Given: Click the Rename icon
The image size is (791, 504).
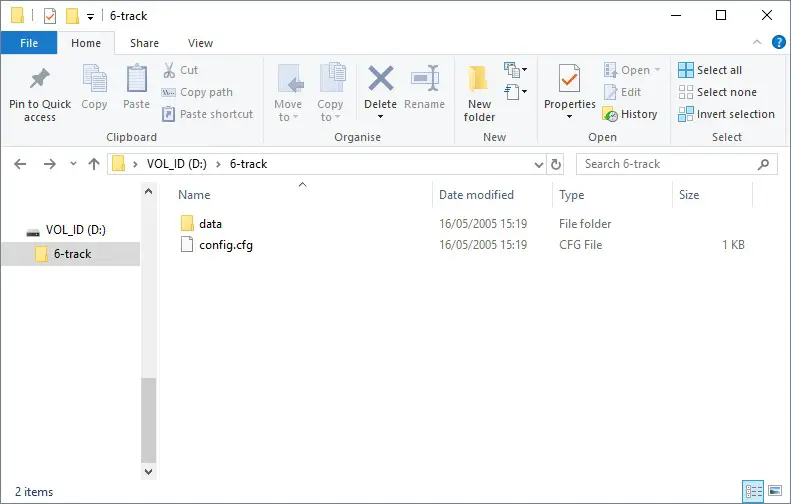Looking at the screenshot, I should pos(425,78).
